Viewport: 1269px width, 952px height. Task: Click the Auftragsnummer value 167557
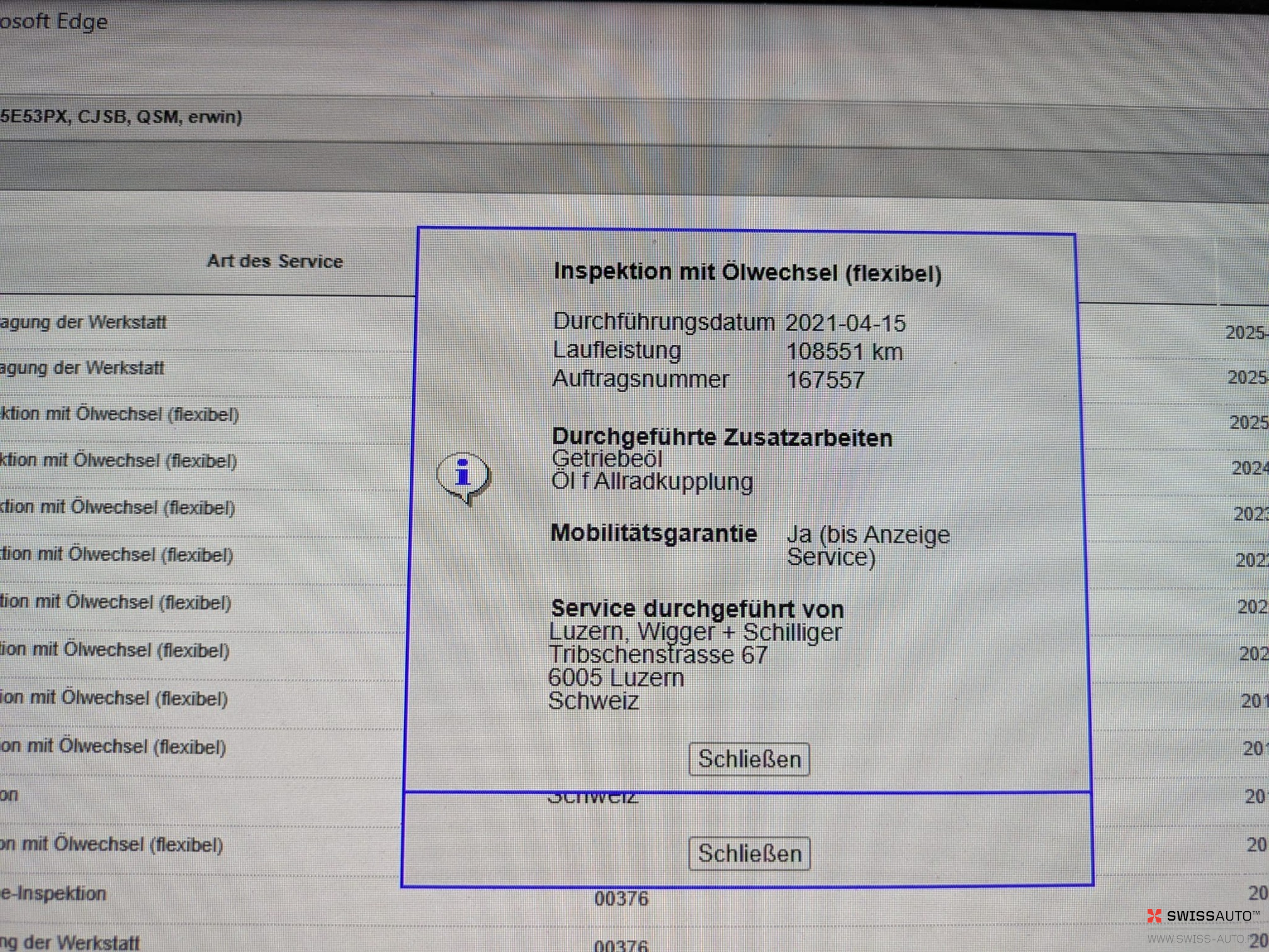click(825, 380)
